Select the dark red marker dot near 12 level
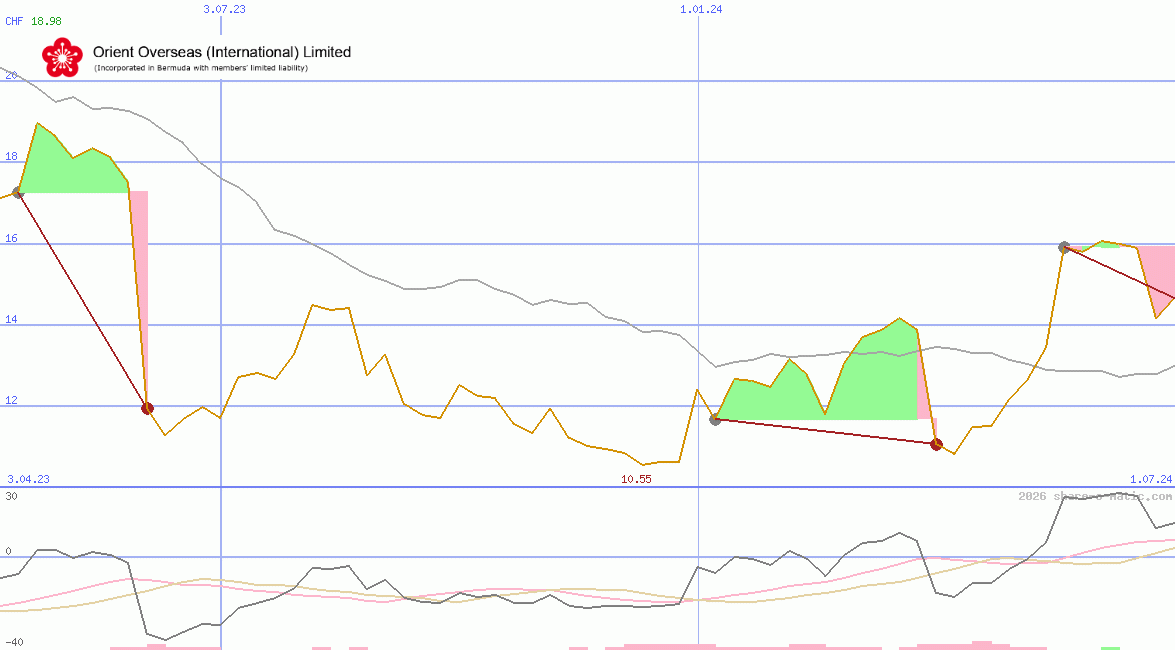Screen dimensions: 1175x650 [148, 407]
